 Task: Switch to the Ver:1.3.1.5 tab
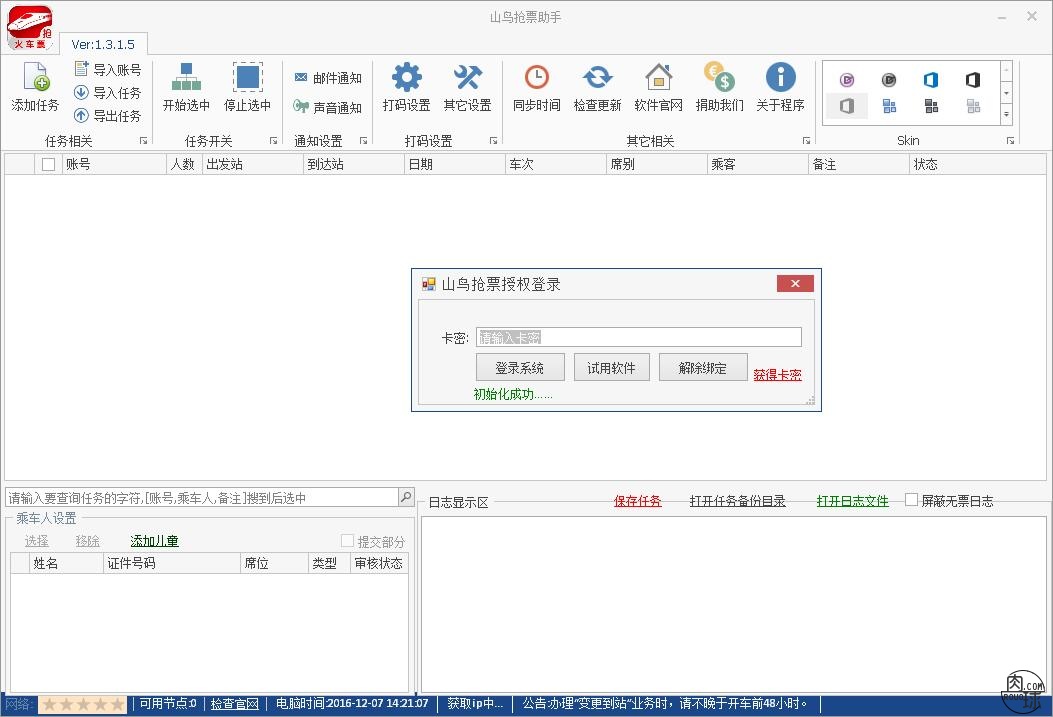click(x=103, y=44)
